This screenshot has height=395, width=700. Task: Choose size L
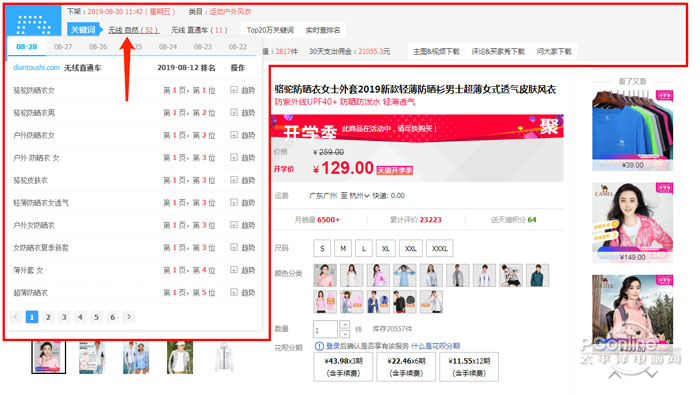click(x=364, y=248)
